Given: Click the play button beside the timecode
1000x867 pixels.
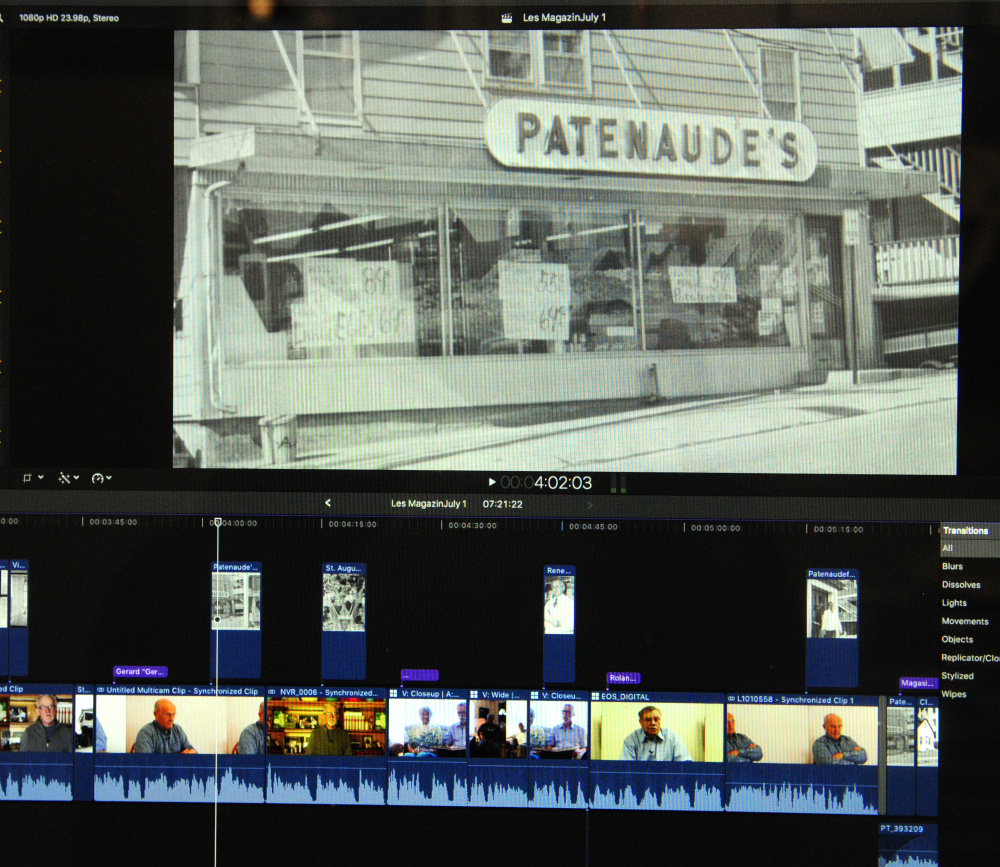Looking at the screenshot, I should click(x=491, y=482).
